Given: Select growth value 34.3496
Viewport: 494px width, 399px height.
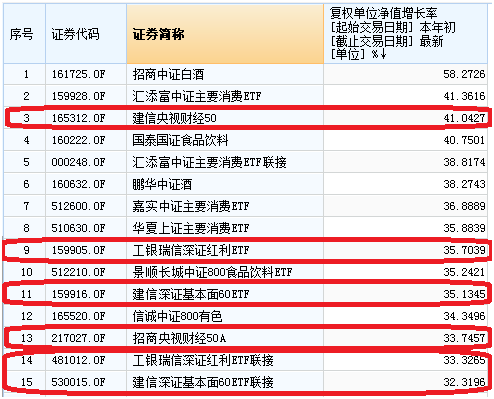Looking at the screenshot, I should (464, 316).
